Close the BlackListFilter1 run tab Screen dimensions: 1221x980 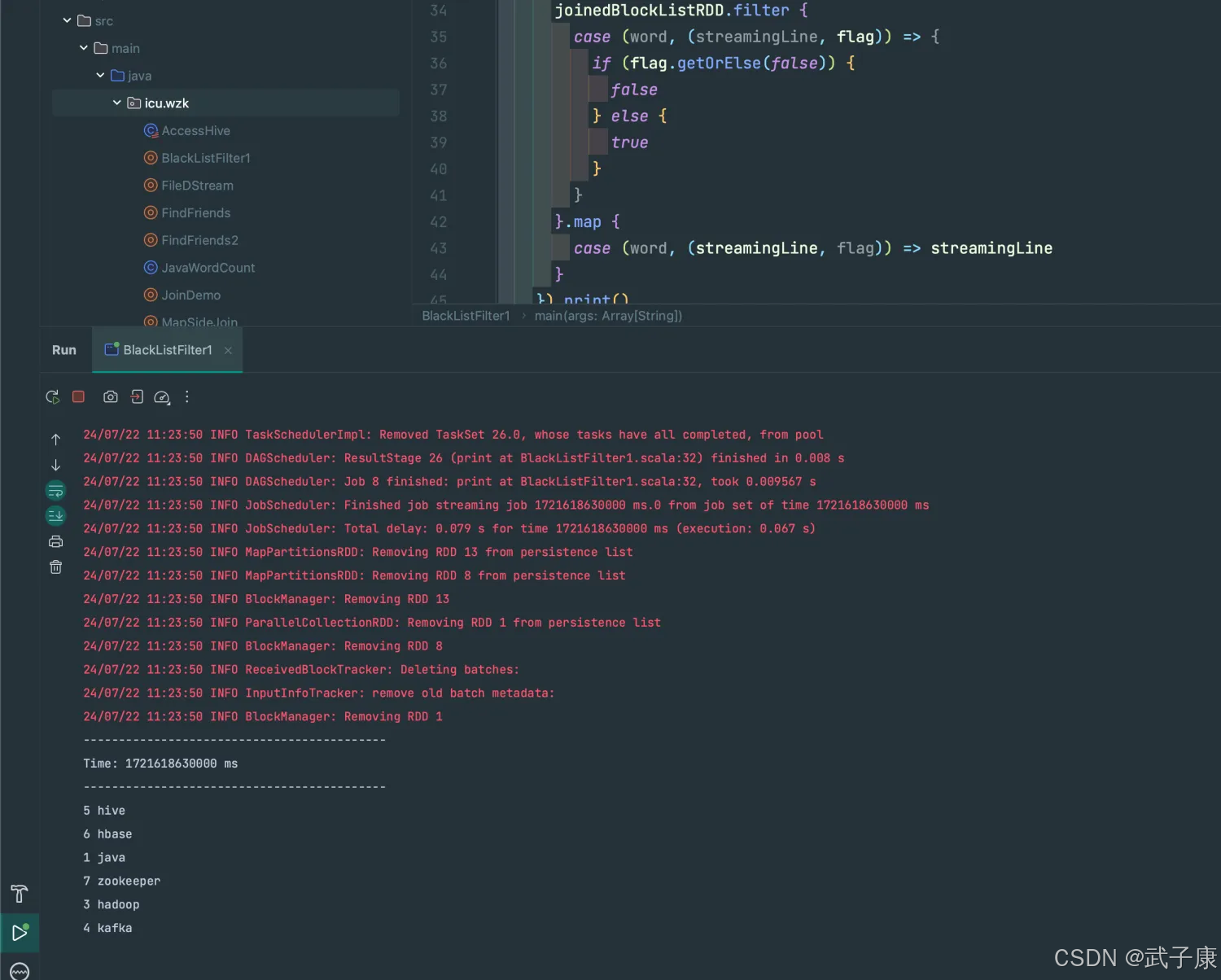click(228, 350)
